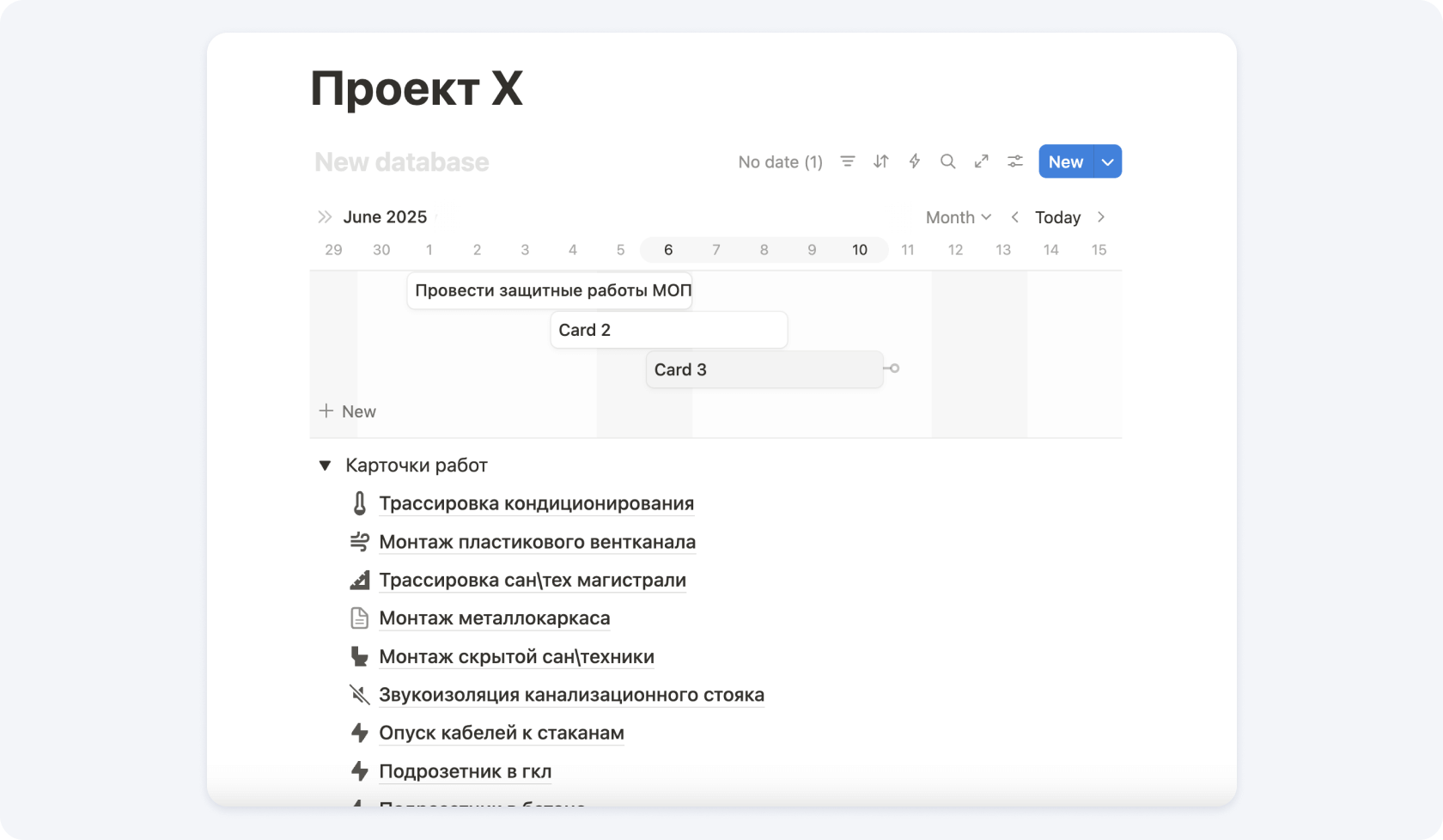1443x840 pixels.
Task: Open the dropdown arrow beside New button
Action: [1107, 161]
